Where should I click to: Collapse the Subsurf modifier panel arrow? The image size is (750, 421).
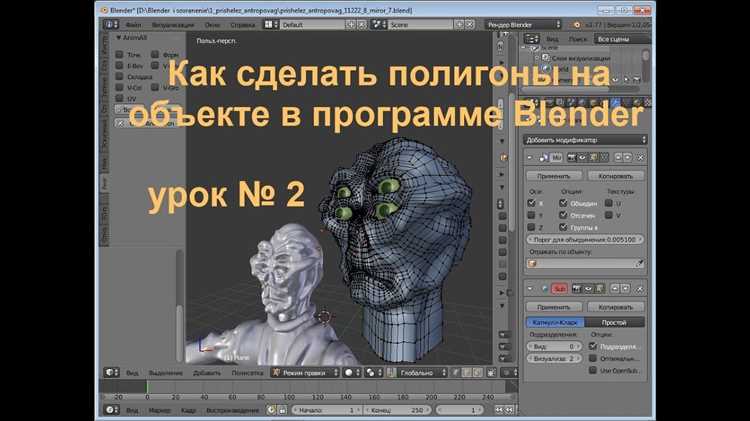click(x=530, y=288)
